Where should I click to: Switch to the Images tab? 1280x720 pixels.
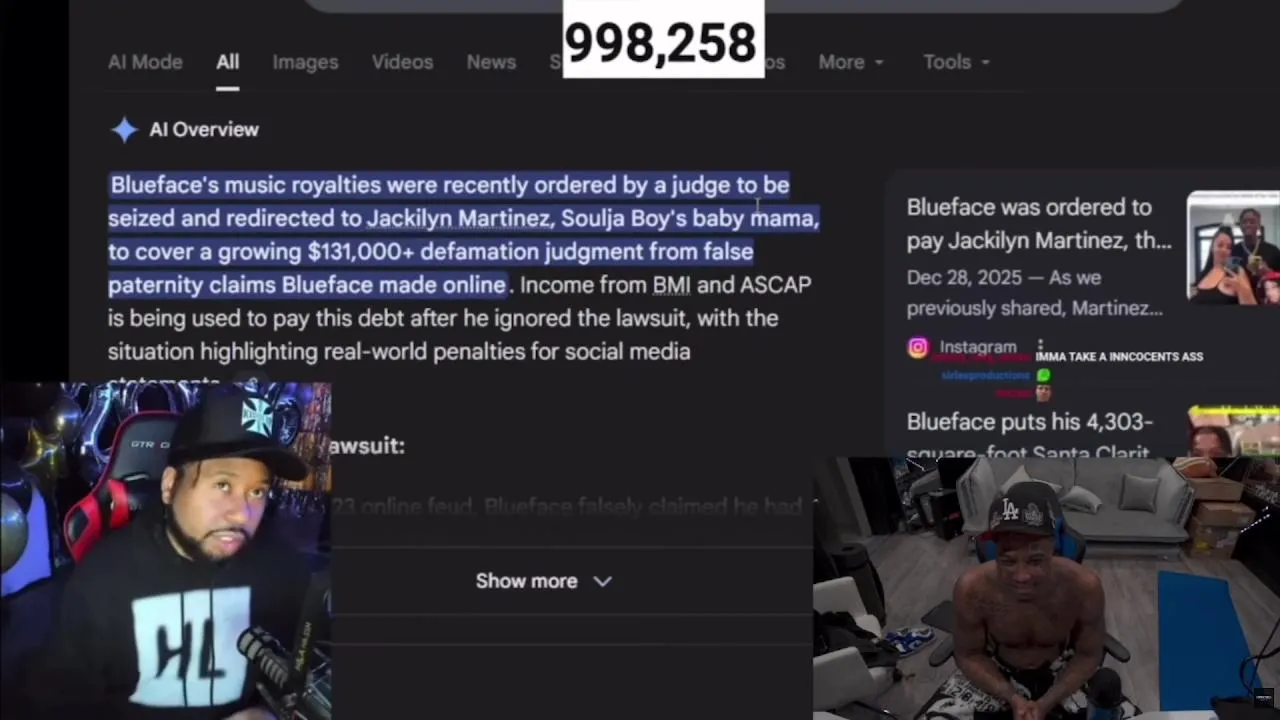pos(305,62)
